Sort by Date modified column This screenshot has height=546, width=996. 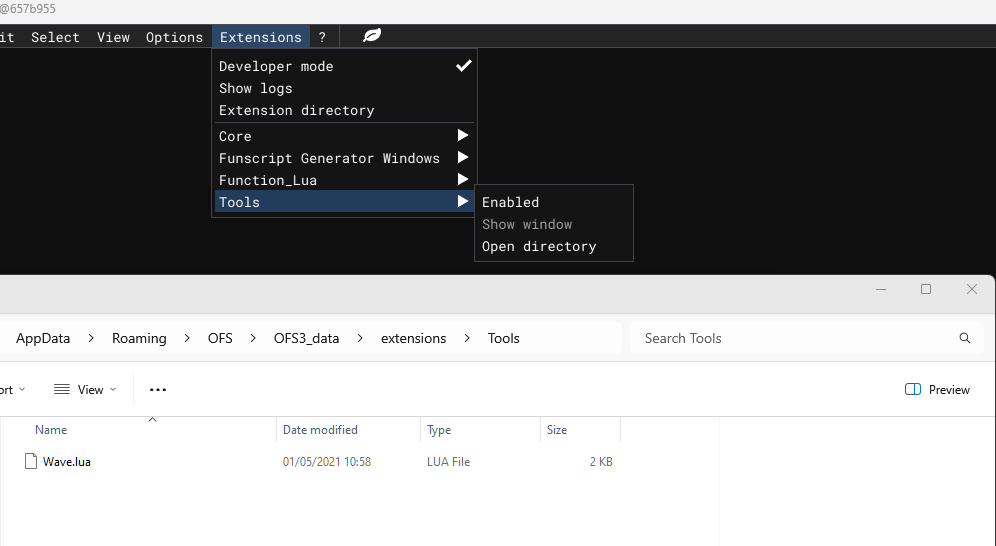pyautogui.click(x=320, y=430)
